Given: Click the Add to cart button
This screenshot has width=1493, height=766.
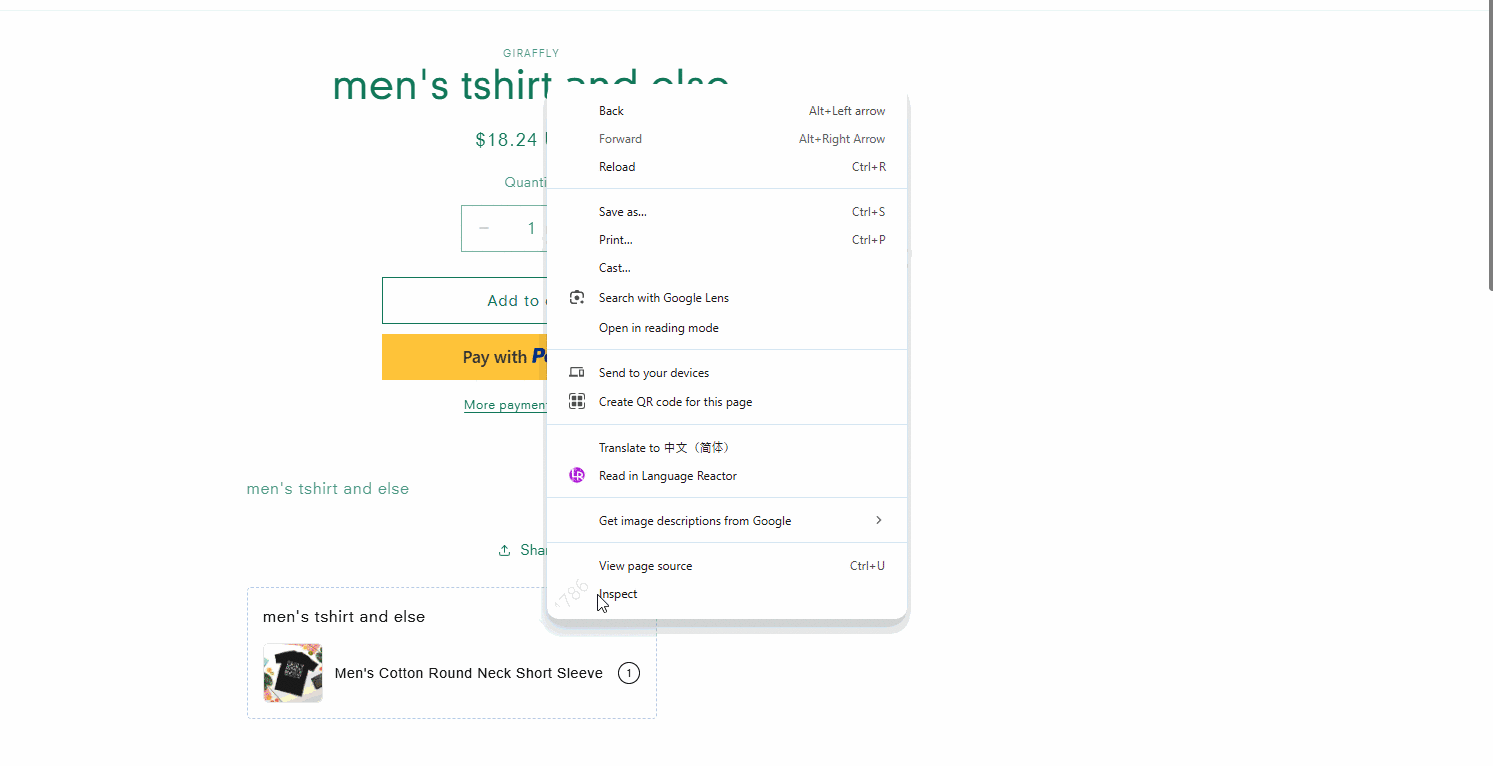Looking at the screenshot, I should (x=464, y=301).
